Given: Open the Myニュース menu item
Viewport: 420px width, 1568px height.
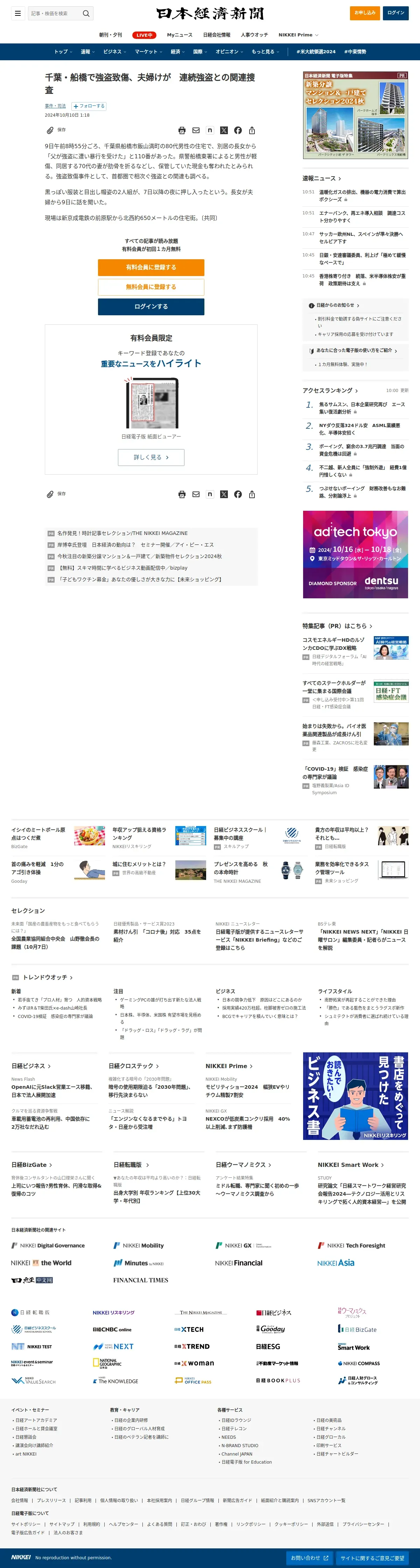Looking at the screenshot, I should coord(180,35).
